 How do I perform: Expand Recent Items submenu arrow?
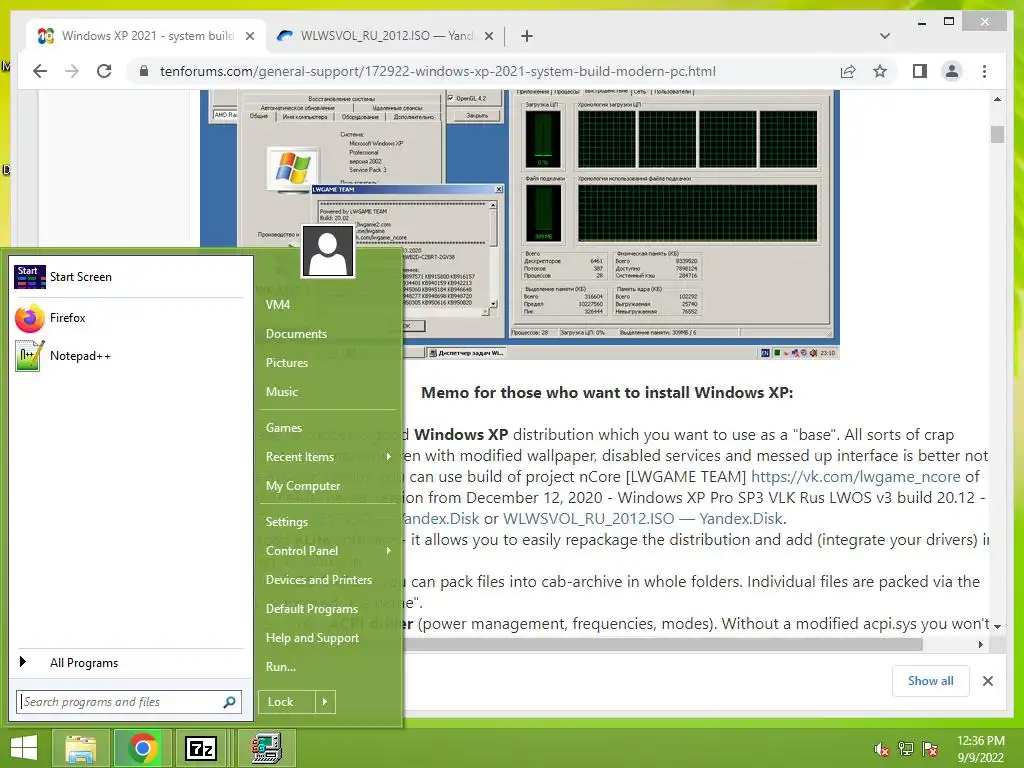389,456
